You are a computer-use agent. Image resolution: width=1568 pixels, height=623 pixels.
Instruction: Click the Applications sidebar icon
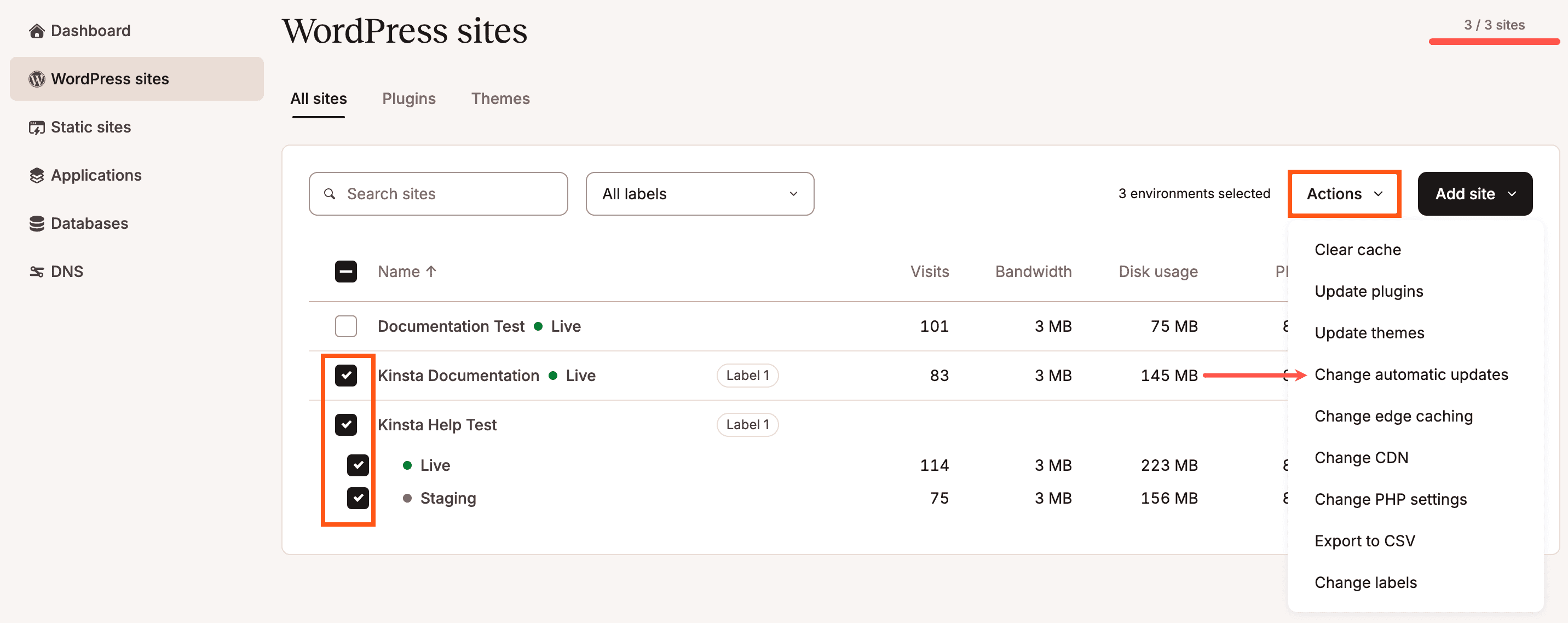(35, 175)
